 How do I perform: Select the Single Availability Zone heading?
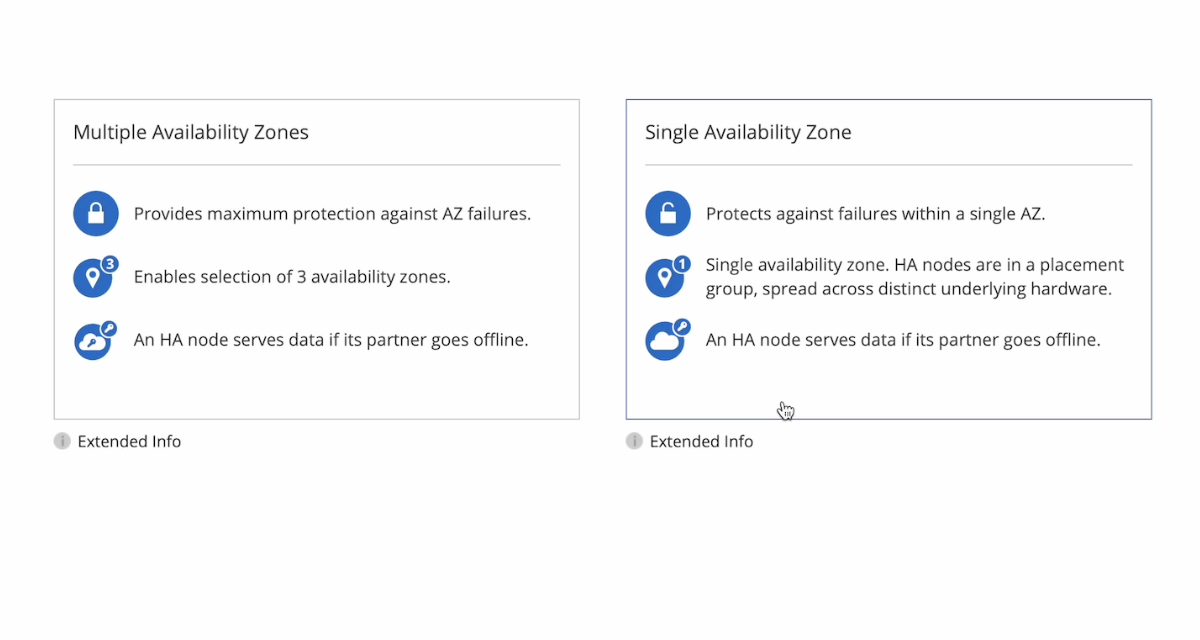(748, 132)
